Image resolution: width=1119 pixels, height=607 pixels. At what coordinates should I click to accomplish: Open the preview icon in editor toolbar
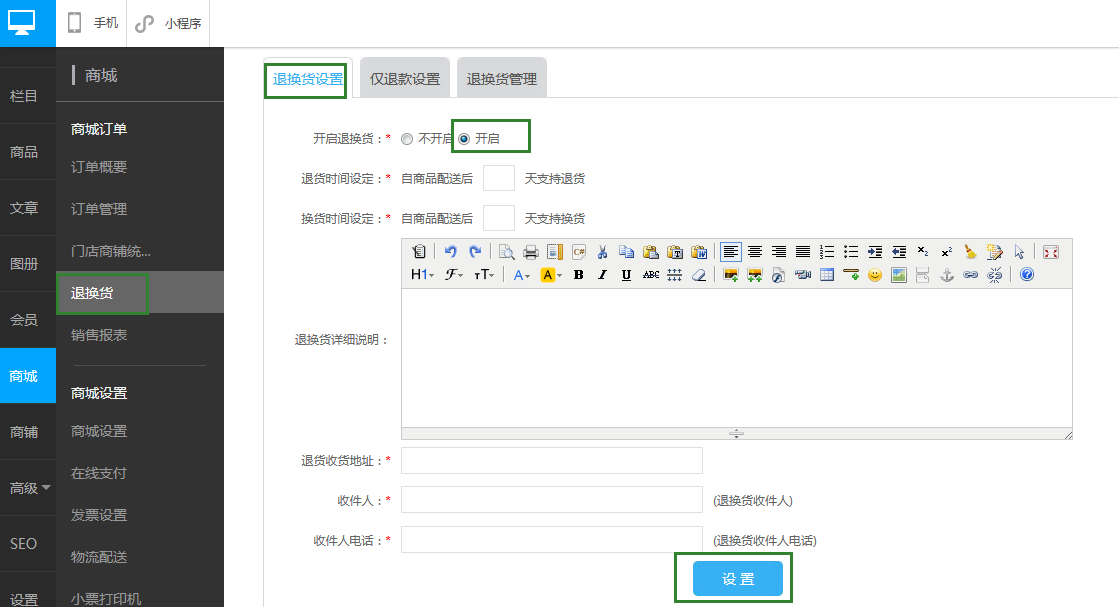click(506, 252)
